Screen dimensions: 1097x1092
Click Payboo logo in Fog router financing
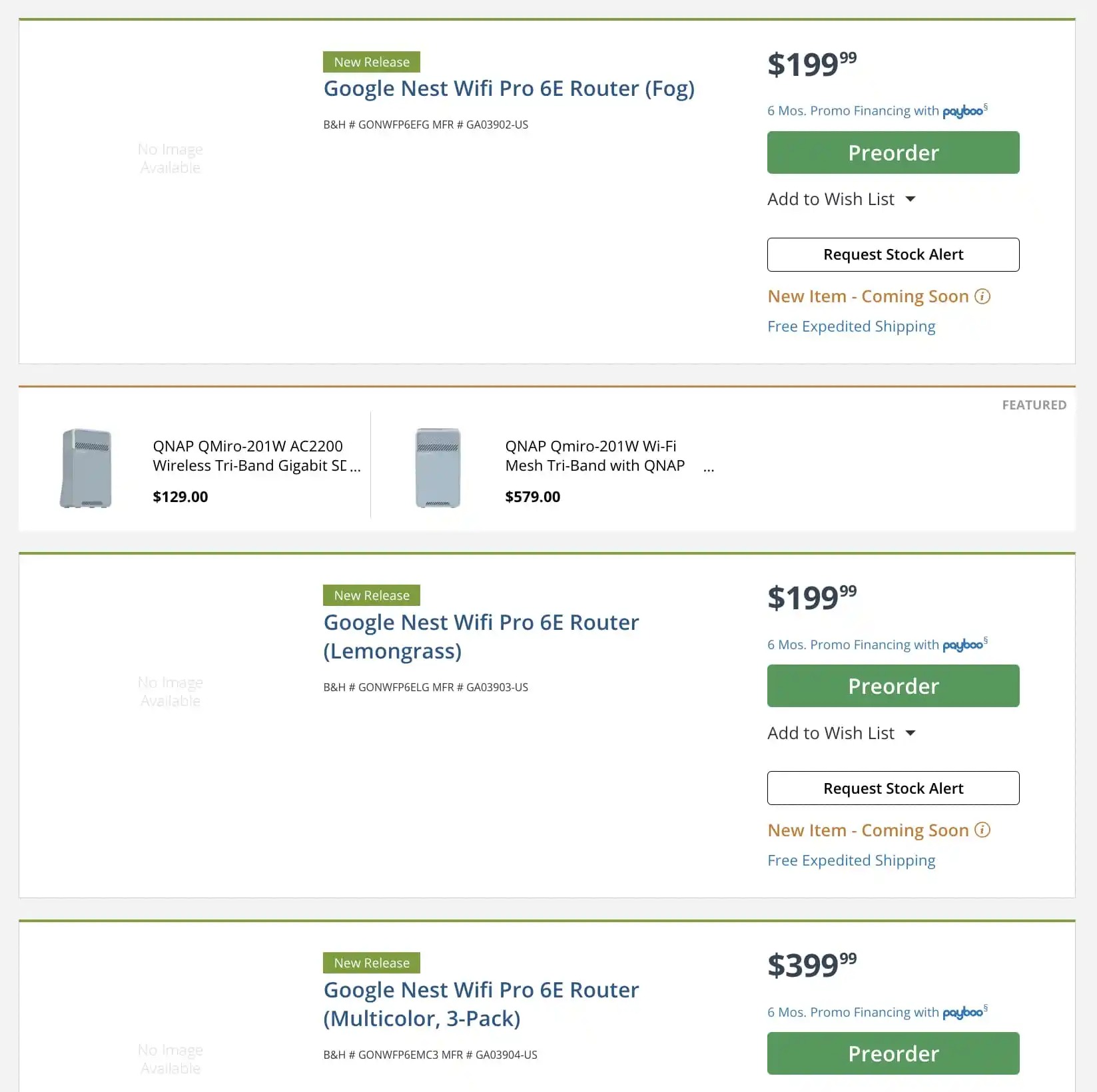coord(962,111)
